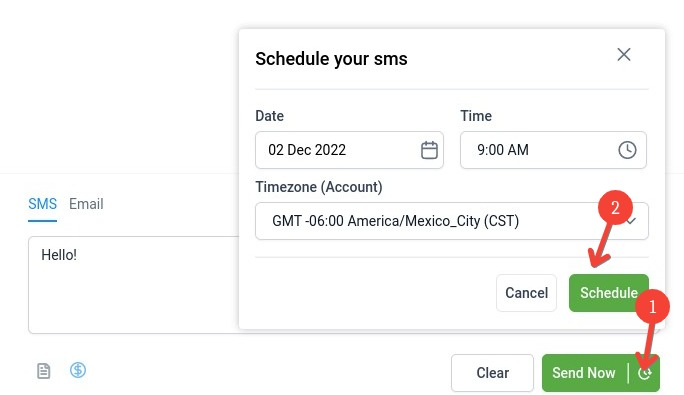This screenshot has height=395, width=684.
Task: Open the calendar icon in Date field
Action: (x=429, y=150)
